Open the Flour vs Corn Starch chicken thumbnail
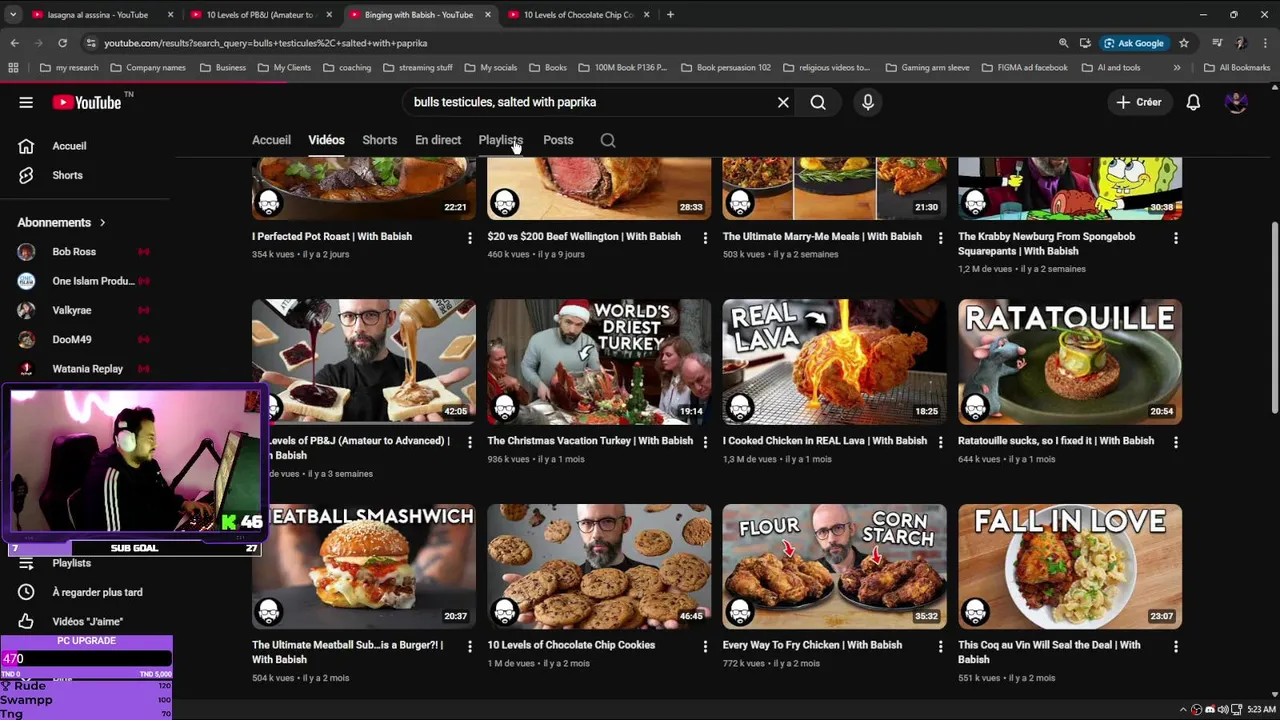The width and height of the screenshot is (1280, 720). (x=835, y=567)
